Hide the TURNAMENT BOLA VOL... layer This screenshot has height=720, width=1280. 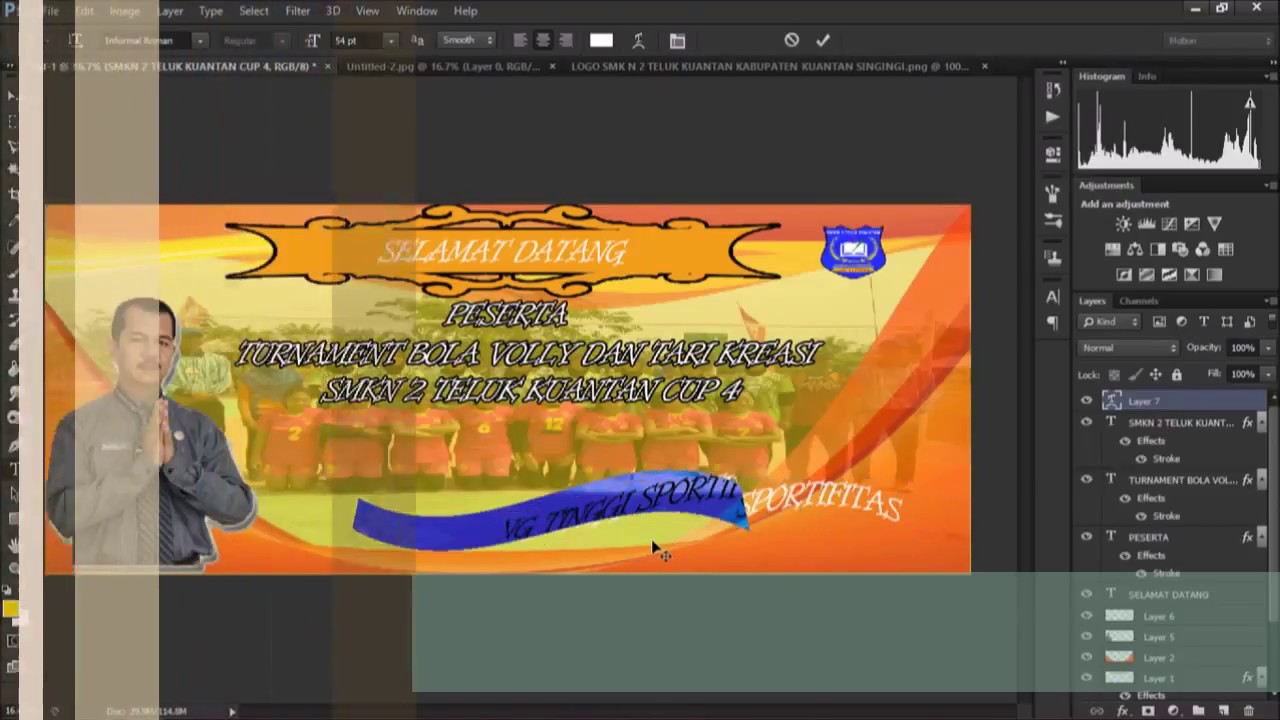(x=1086, y=480)
